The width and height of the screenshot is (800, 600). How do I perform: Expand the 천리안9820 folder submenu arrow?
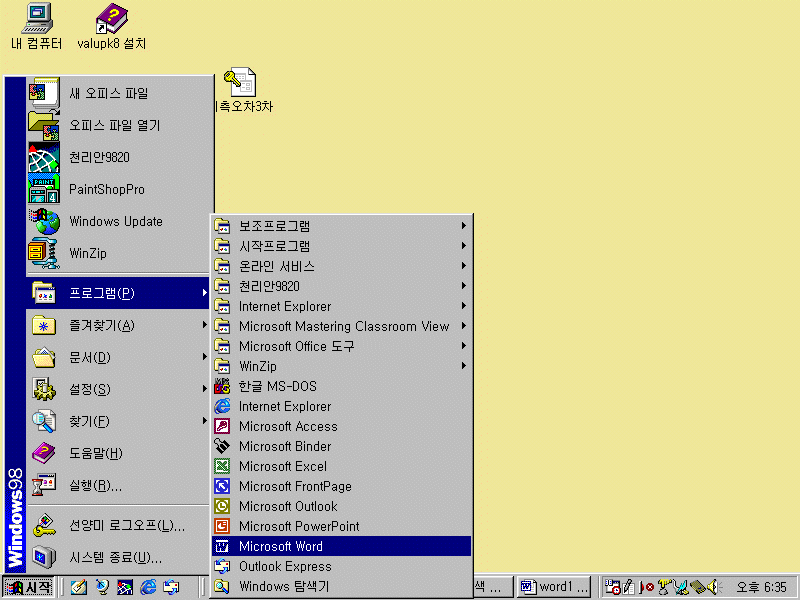coord(463,286)
